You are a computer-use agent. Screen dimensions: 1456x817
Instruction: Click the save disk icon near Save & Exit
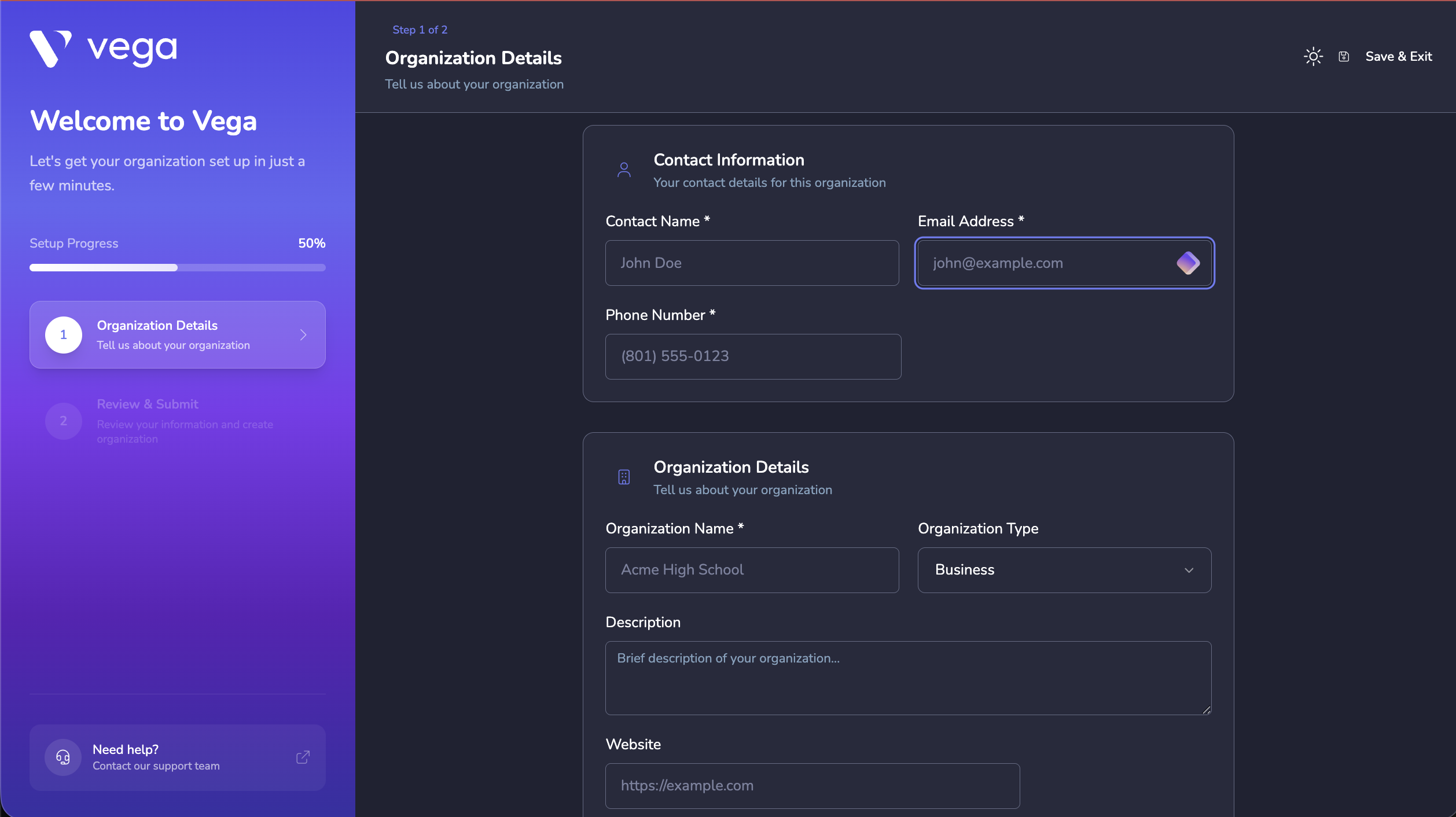tap(1344, 56)
